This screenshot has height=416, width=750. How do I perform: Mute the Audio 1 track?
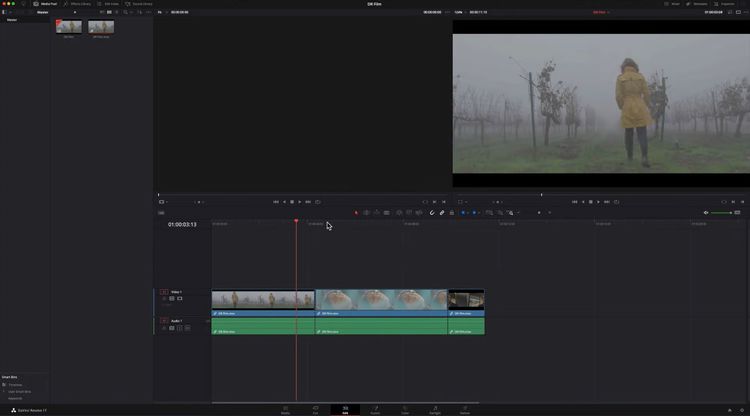tap(188, 328)
